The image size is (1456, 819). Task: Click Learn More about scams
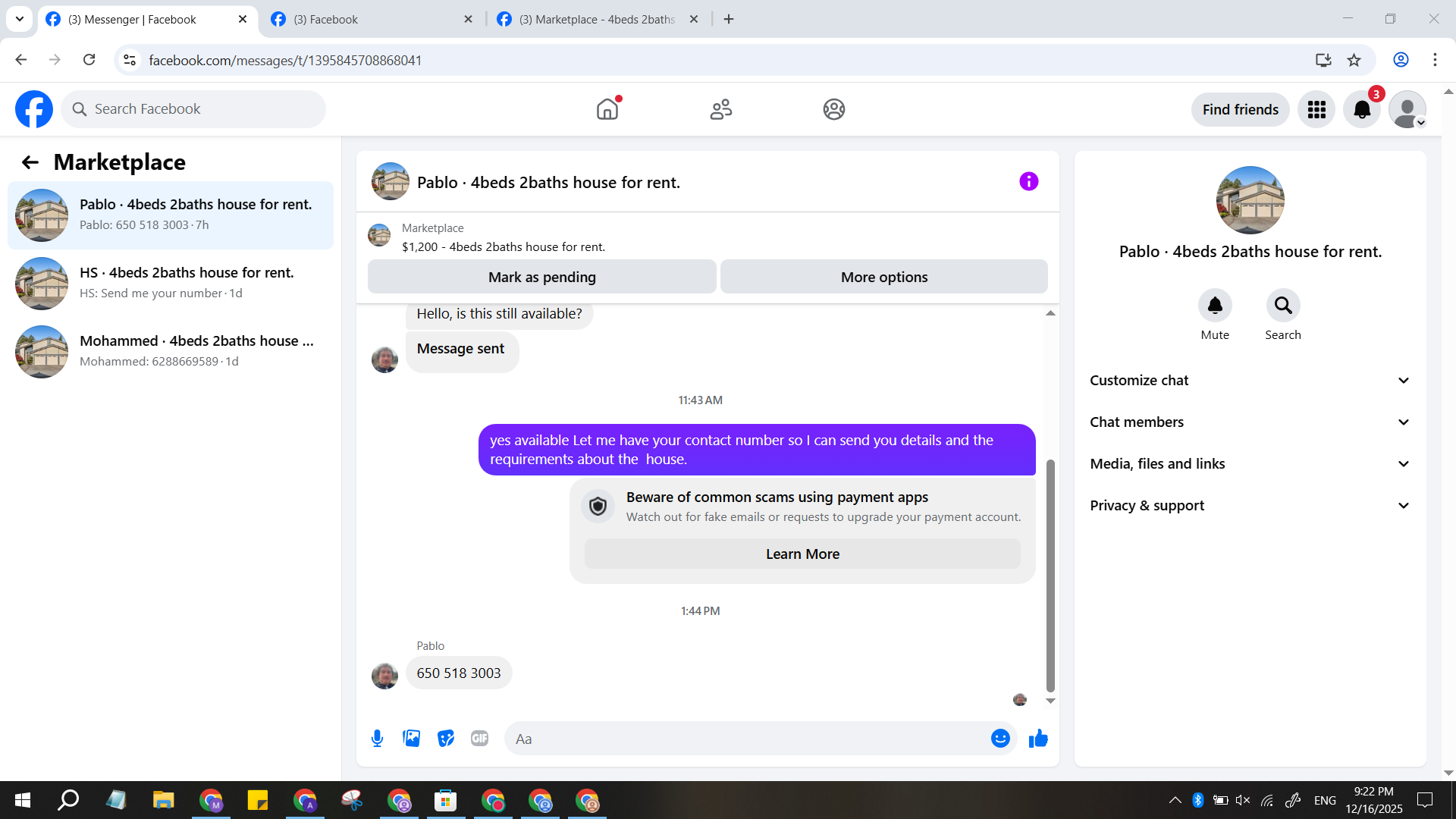coord(802,554)
